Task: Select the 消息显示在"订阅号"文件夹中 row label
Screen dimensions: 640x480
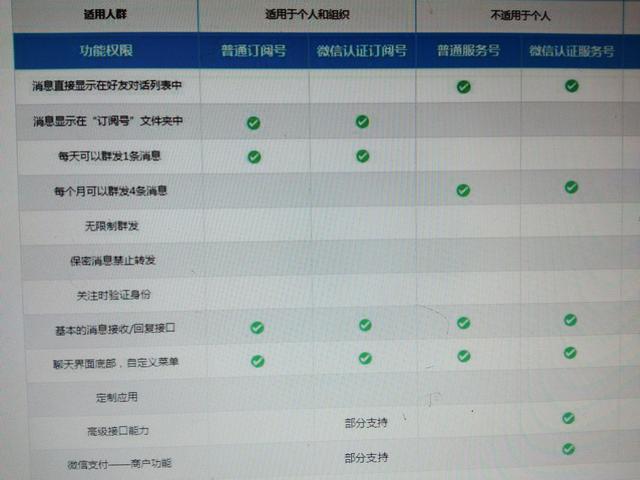Action: [108, 121]
